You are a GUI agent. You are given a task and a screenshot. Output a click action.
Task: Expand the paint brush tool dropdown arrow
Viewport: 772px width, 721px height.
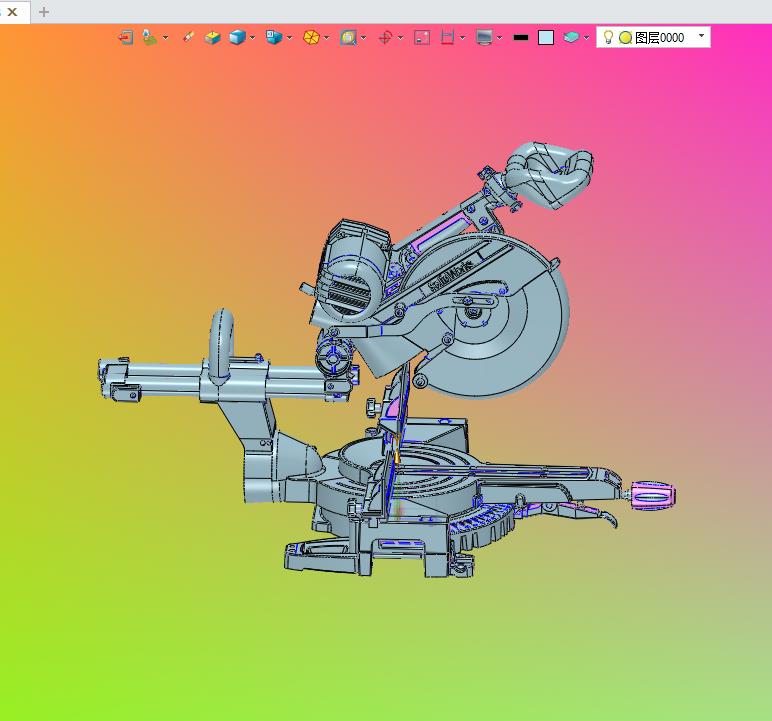click(165, 37)
